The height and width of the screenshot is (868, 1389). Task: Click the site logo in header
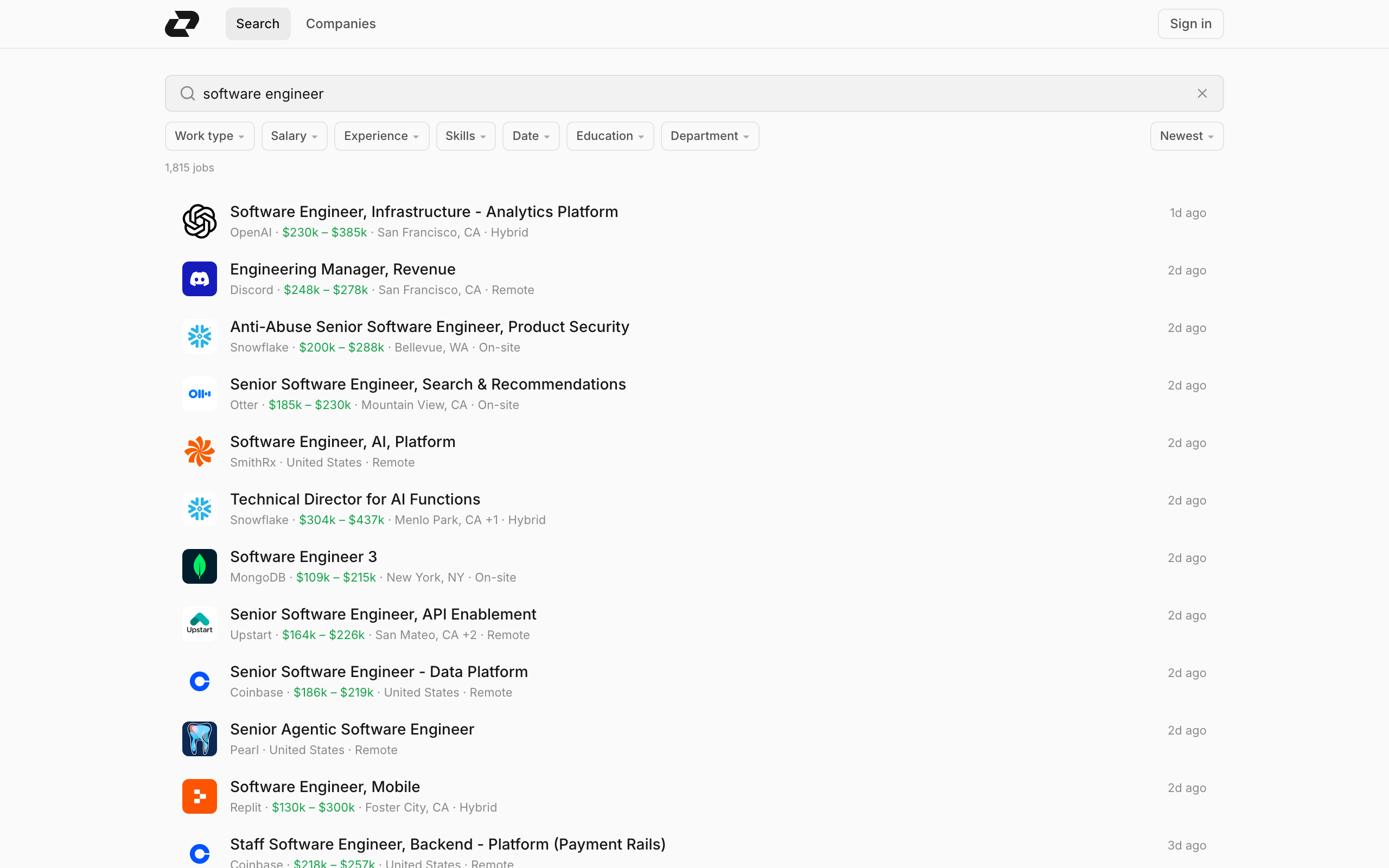(182, 23)
